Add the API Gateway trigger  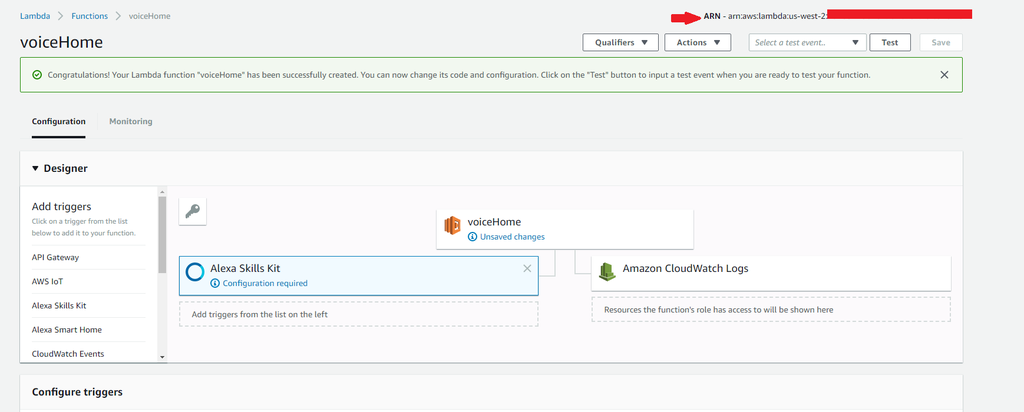55,257
